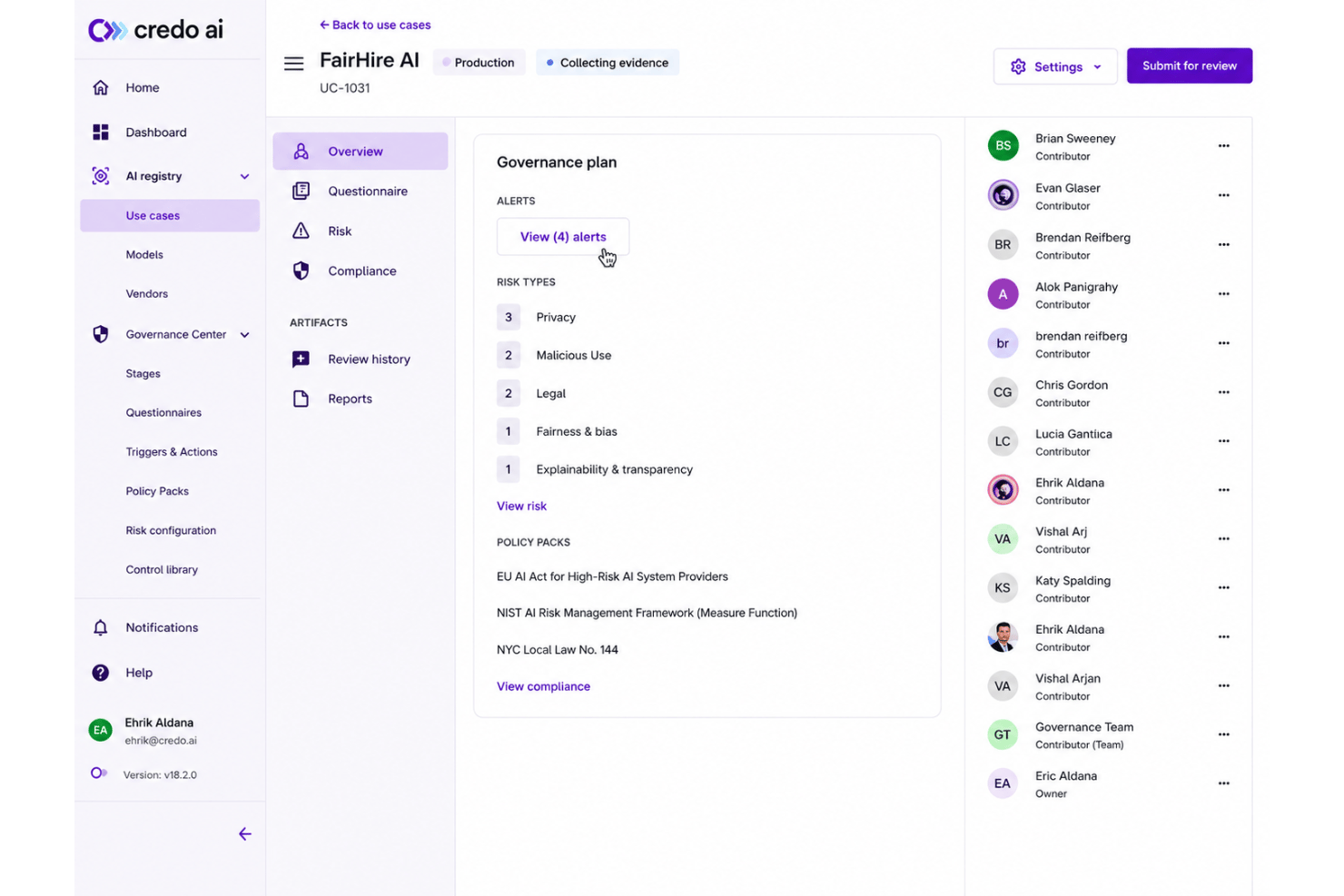Click the Collecting evidence status badge
1344x896 pixels.
608,63
